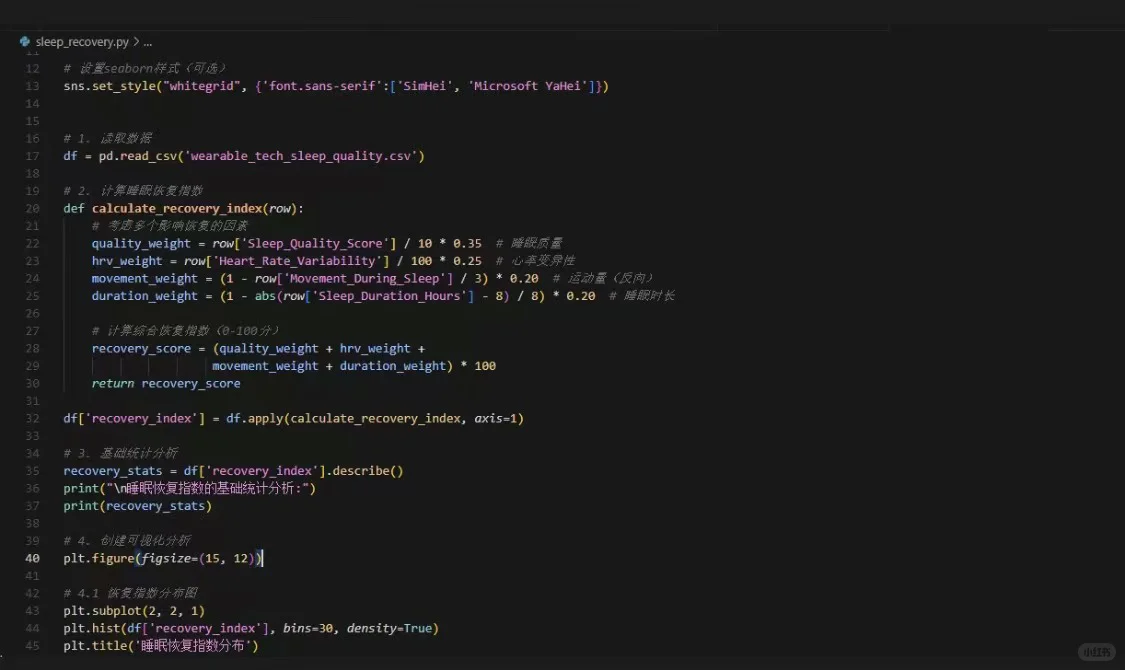The width and height of the screenshot is (1125, 670).
Task: Click the return keyword on line 30
Action: 113,384
